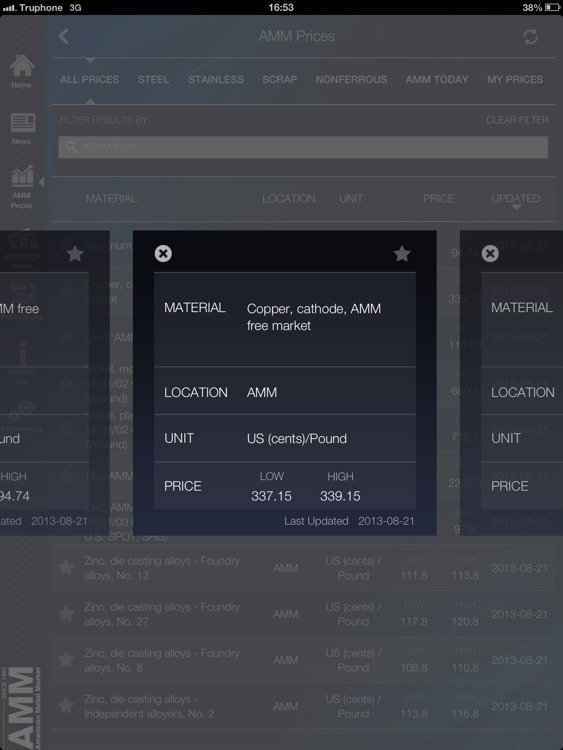Close the right-hand detail card
This screenshot has width=563, height=750.
click(490, 254)
